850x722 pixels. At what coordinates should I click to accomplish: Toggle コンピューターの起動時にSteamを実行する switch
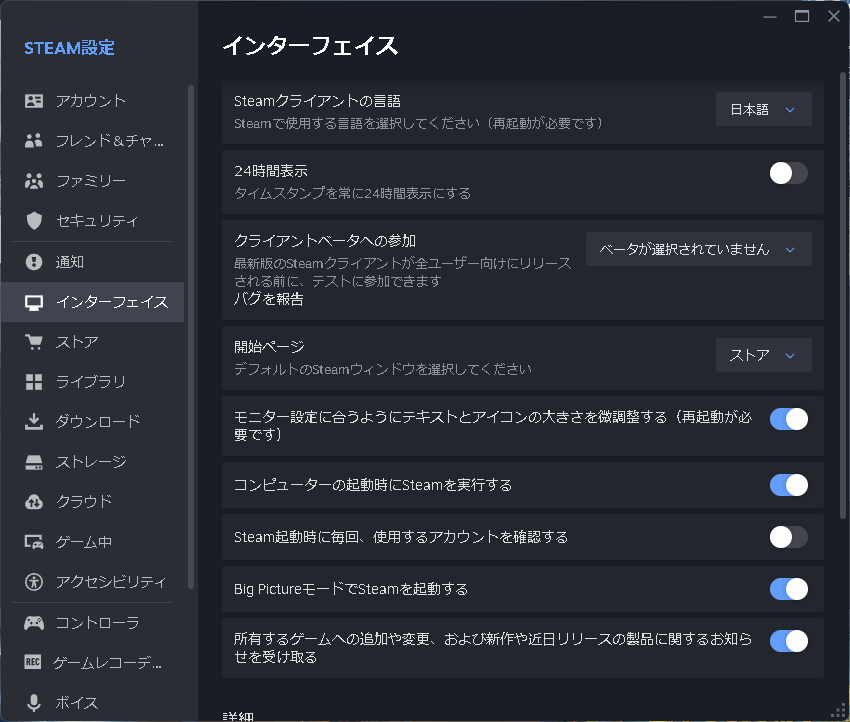789,485
